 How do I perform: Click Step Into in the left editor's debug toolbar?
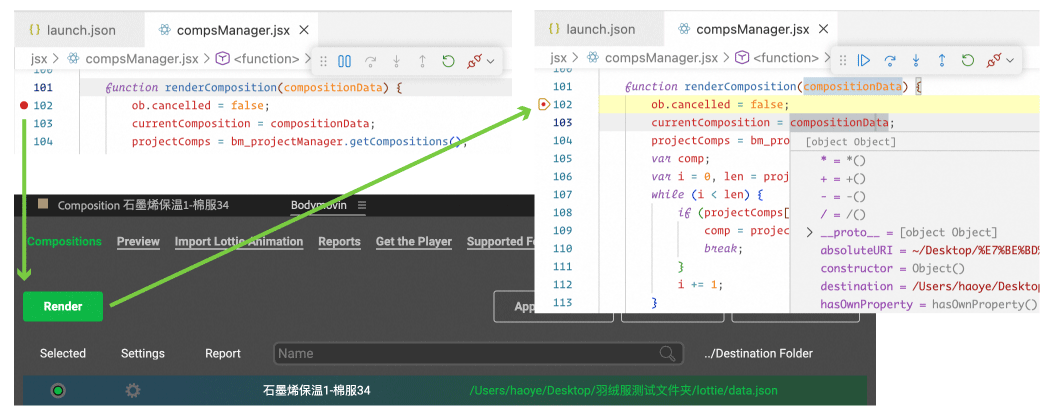396,61
